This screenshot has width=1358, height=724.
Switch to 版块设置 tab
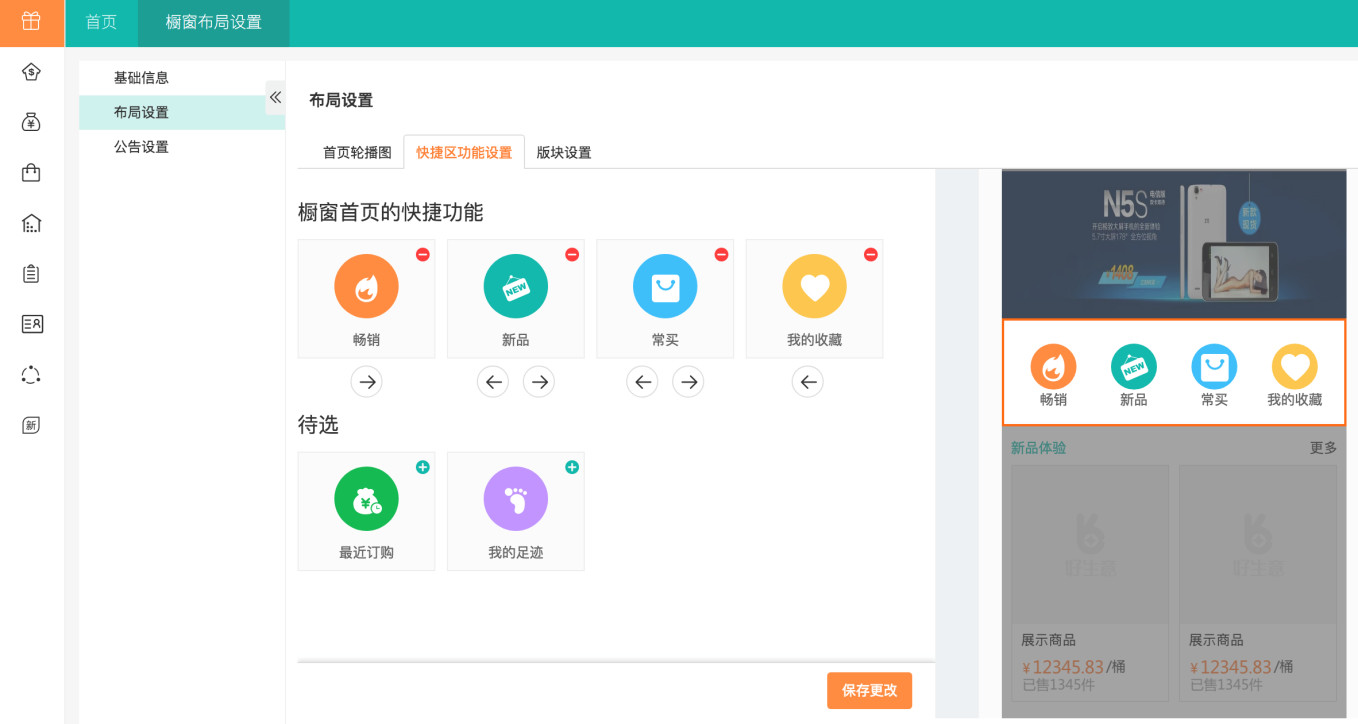click(x=564, y=152)
